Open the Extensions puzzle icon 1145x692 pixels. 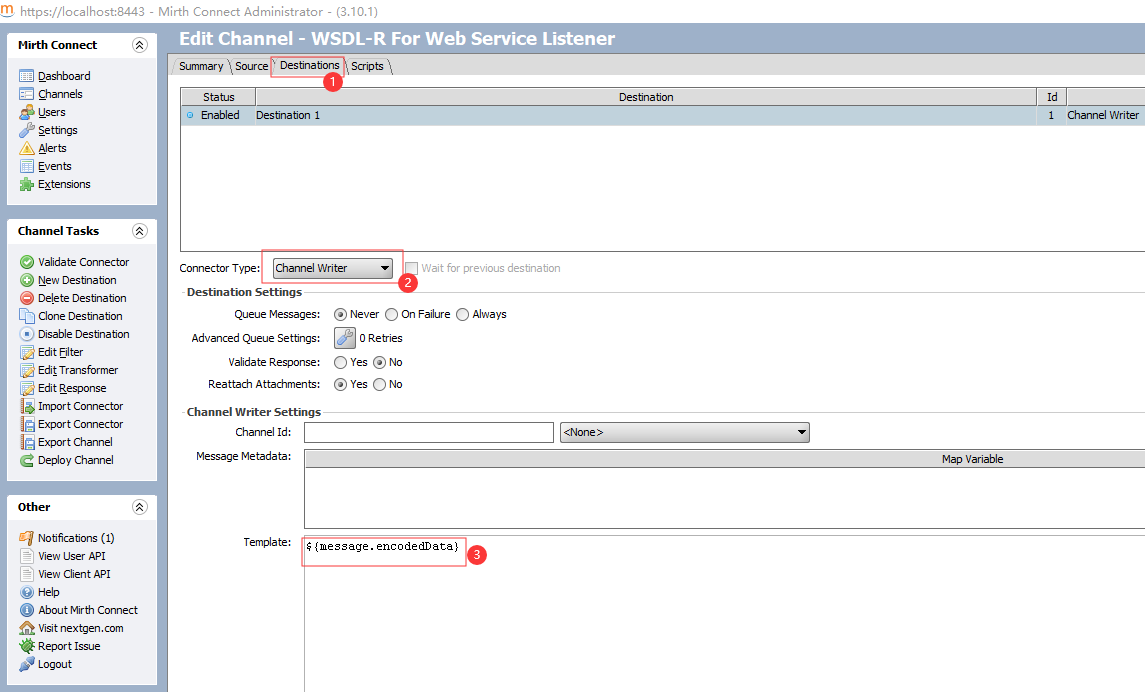click(26, 185)
